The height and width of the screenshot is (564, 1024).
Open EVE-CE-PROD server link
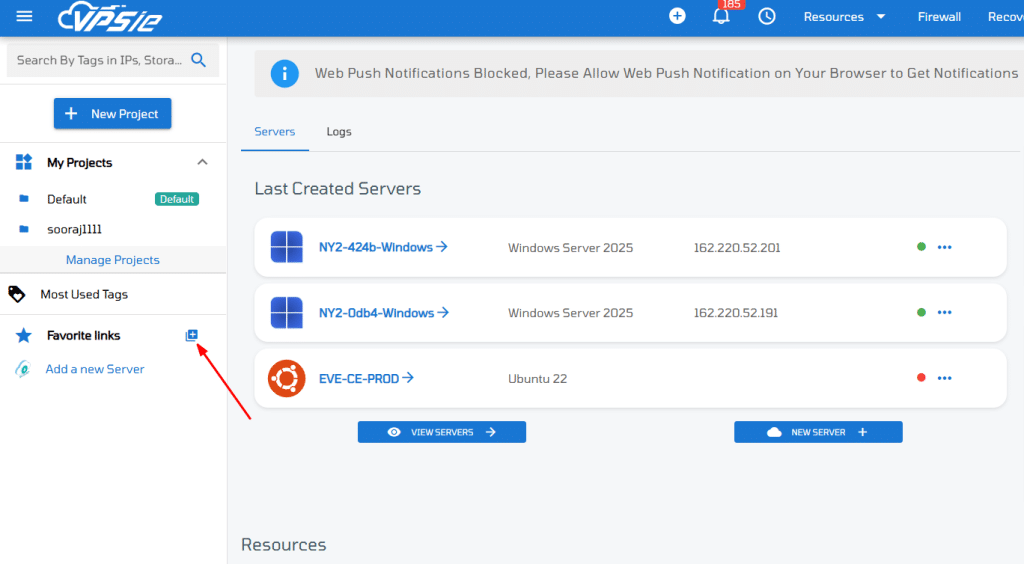[366, 378]
